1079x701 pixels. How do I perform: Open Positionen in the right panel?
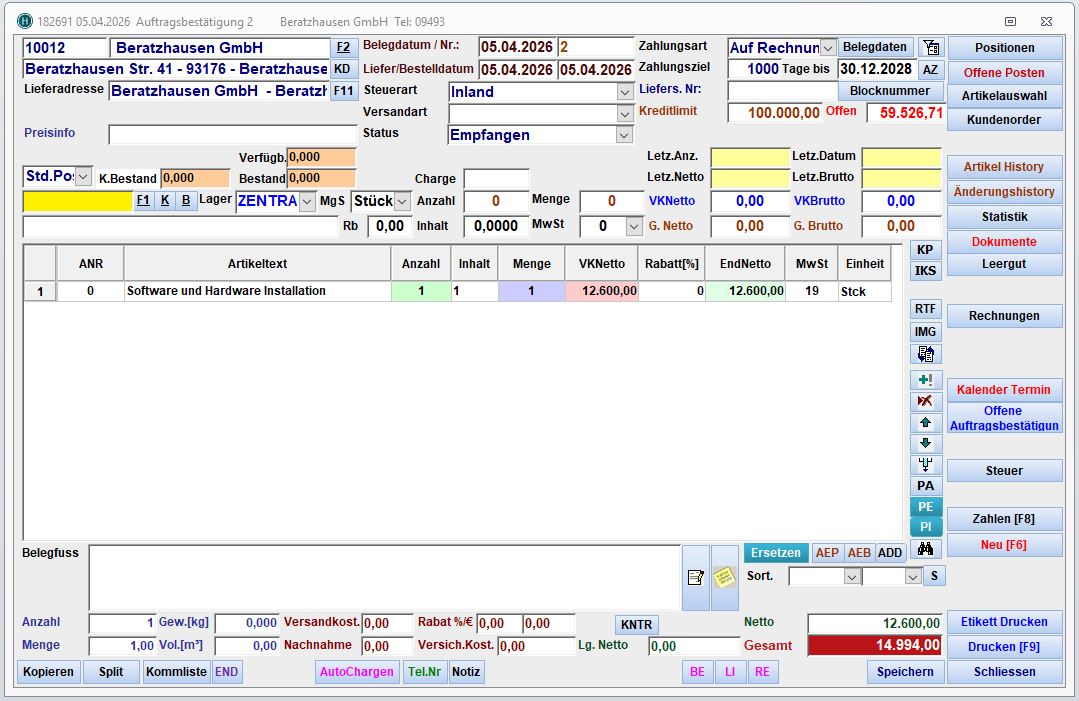click(x=1004, y=48)
